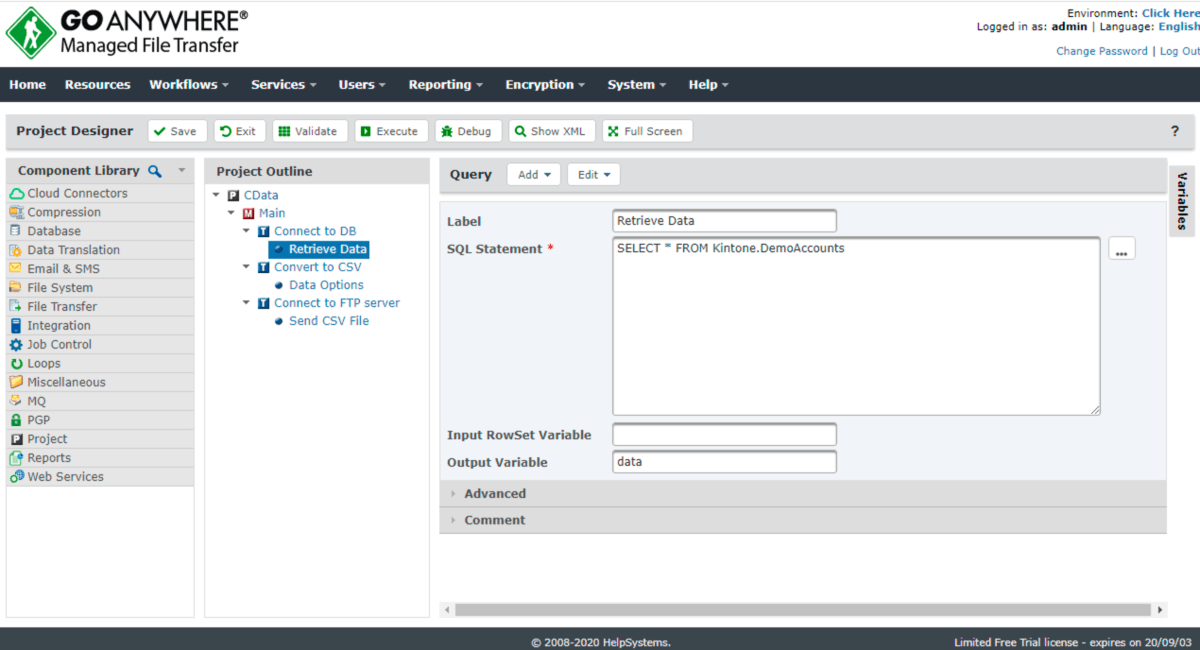The height and width of the screenshot is (650, 1200).
Task: Go to Home in navigation bar
Action: coord(28,85)
